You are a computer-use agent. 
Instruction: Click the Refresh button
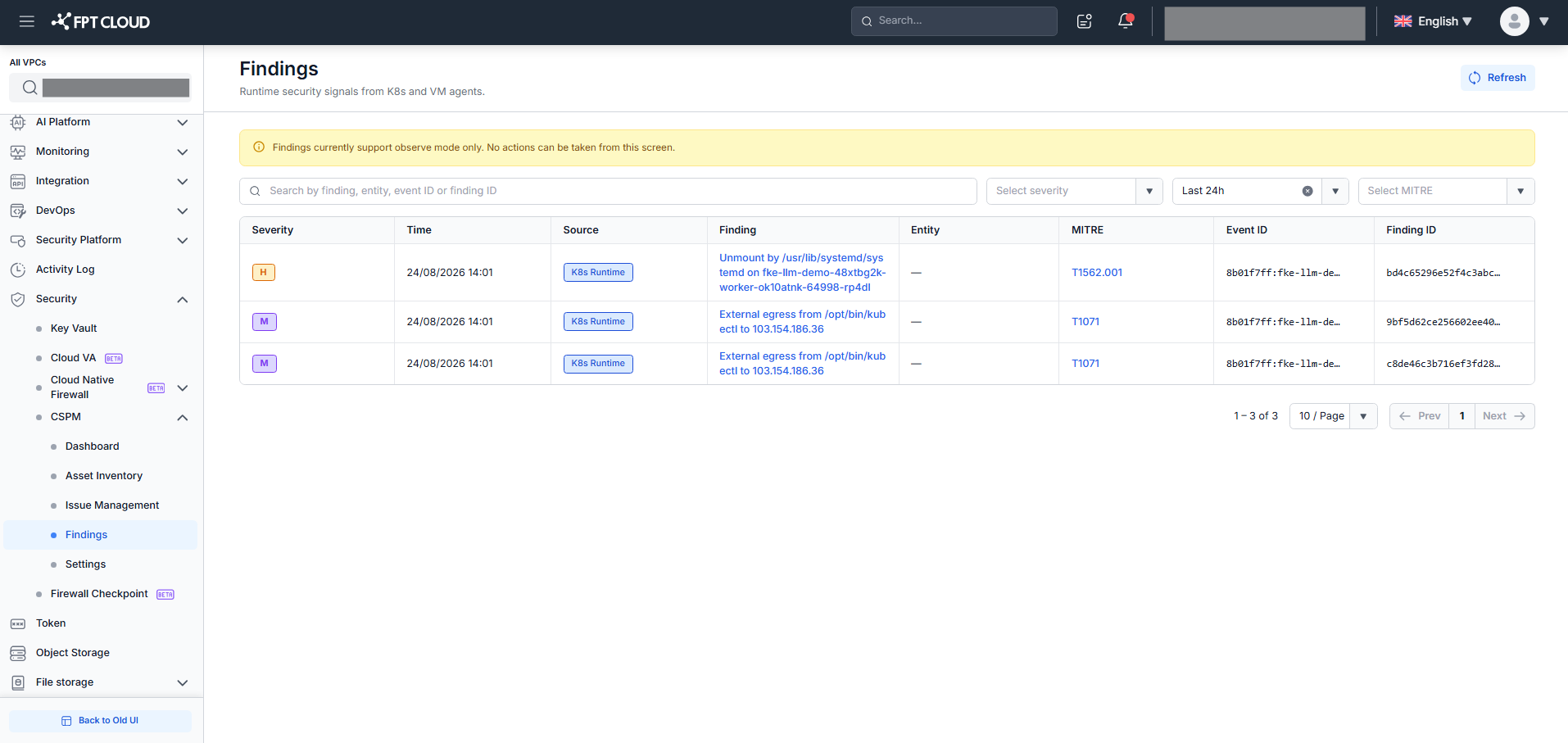coord(1498,78)
